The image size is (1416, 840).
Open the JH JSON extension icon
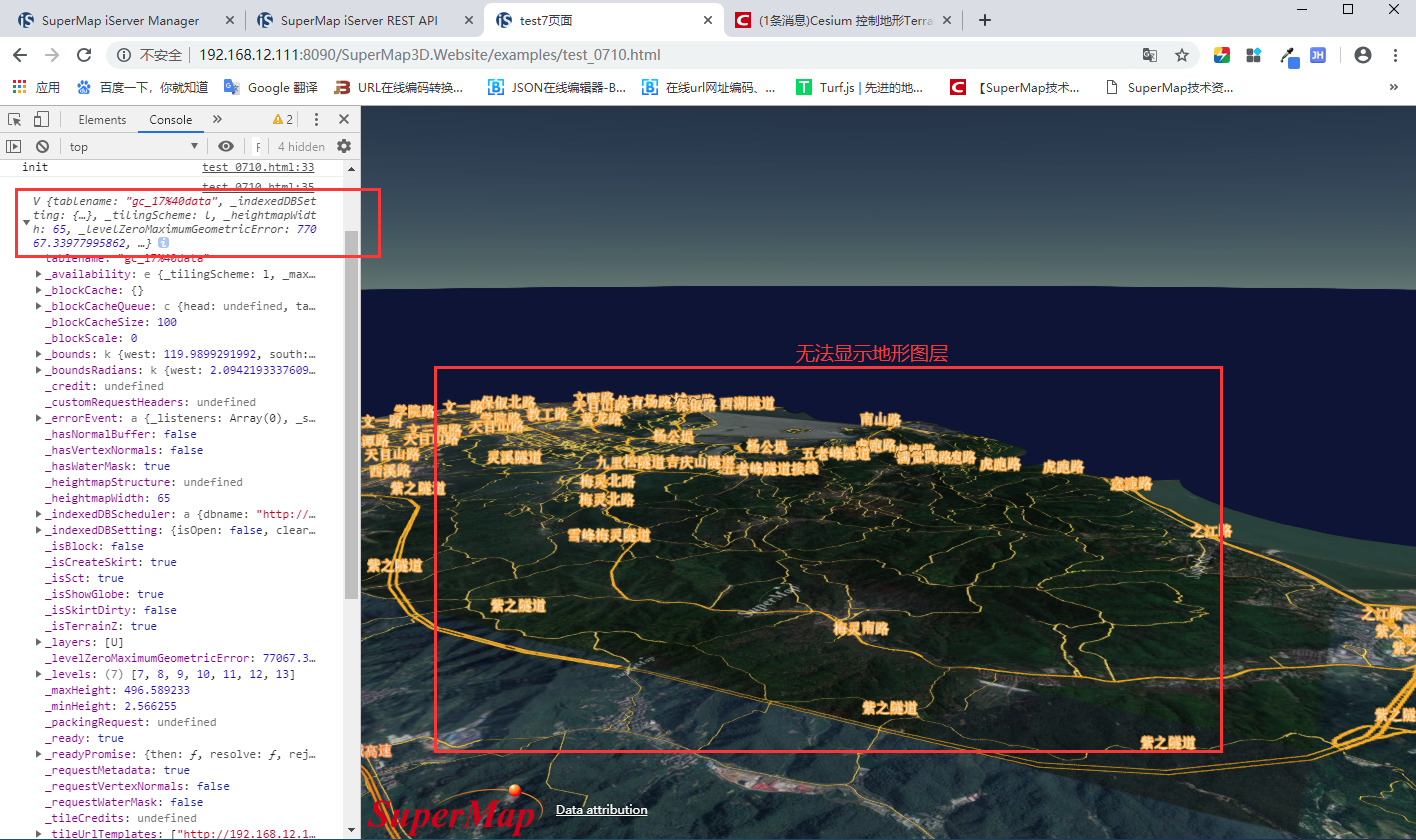pyautogui.click(x=1318, y=55)
